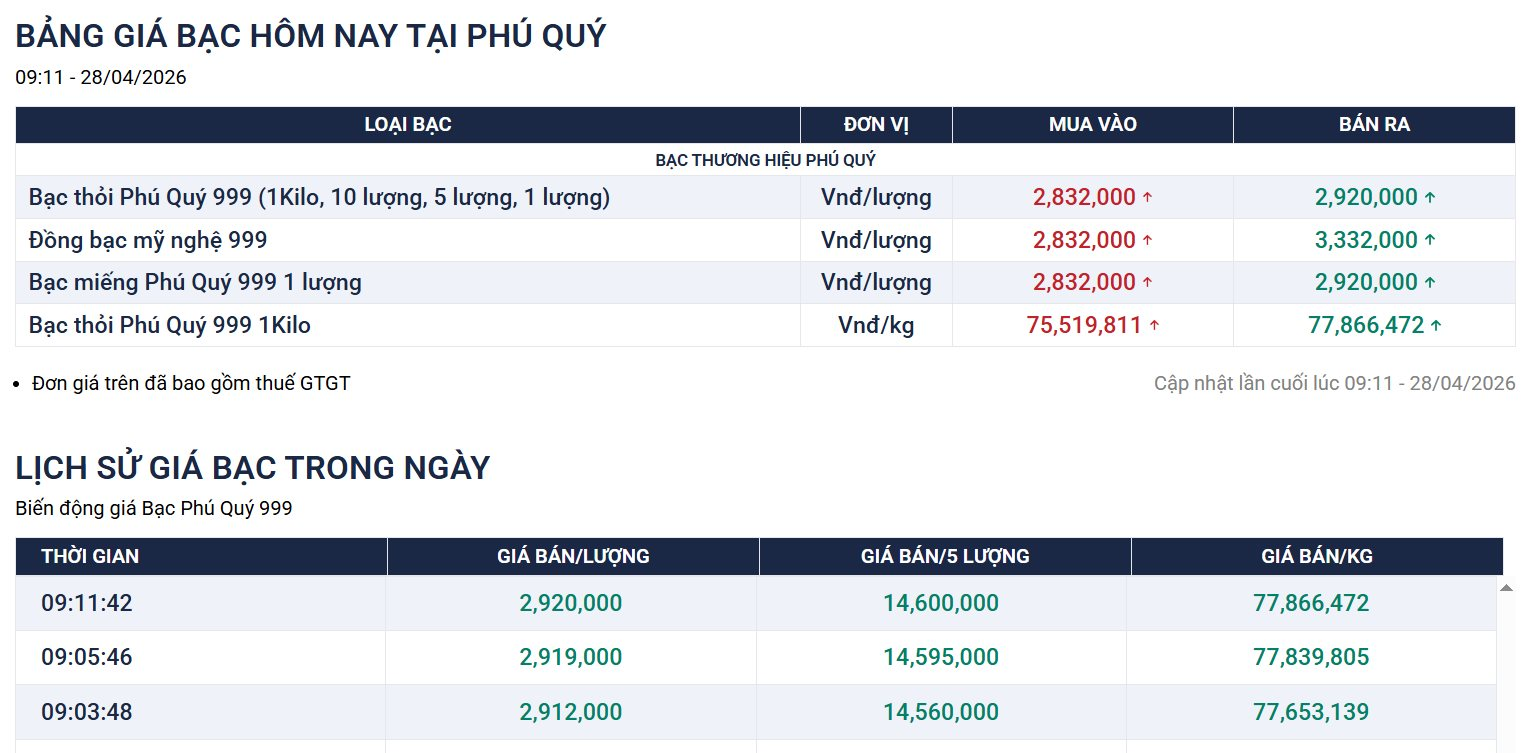Click green up arrow beside 3,332,000
This screenshot has width=1536, height=753.
(1430, 241)
